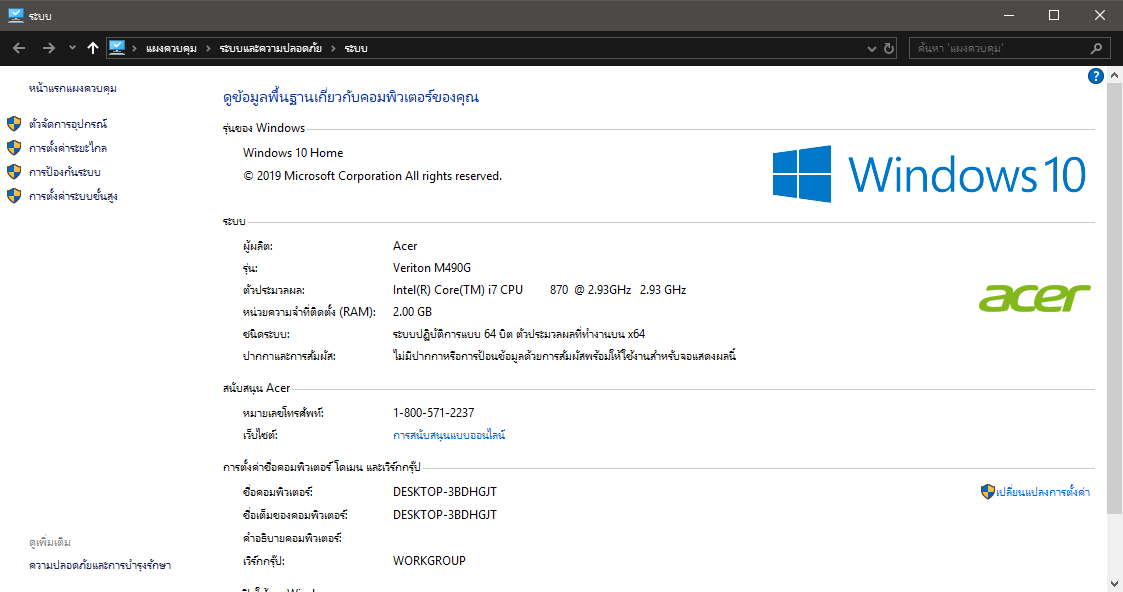Click the ระบบปฏิบัติการแบบ 64 บิต value

519,334
